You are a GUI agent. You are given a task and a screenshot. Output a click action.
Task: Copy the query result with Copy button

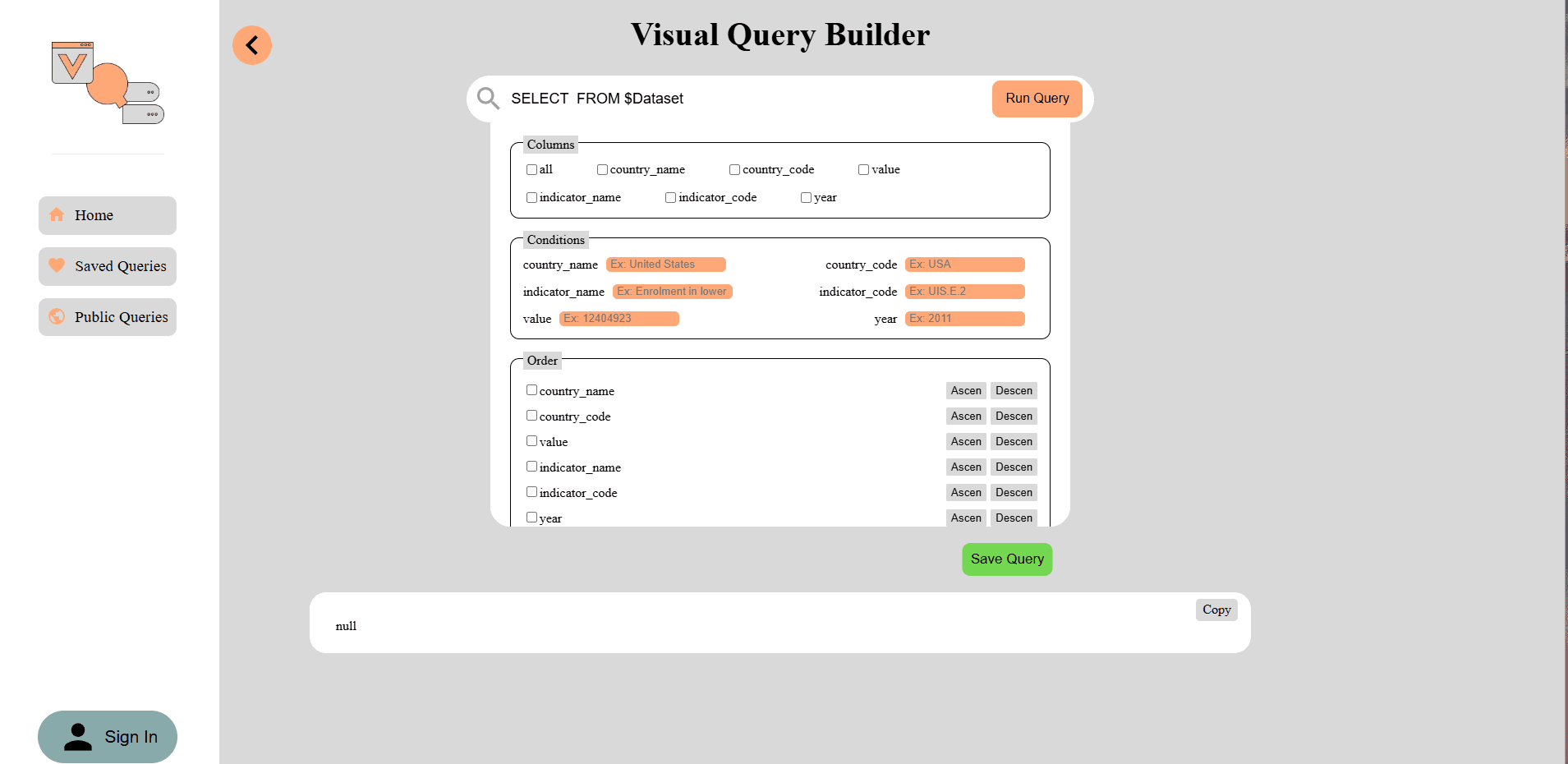pos(1216,609)
